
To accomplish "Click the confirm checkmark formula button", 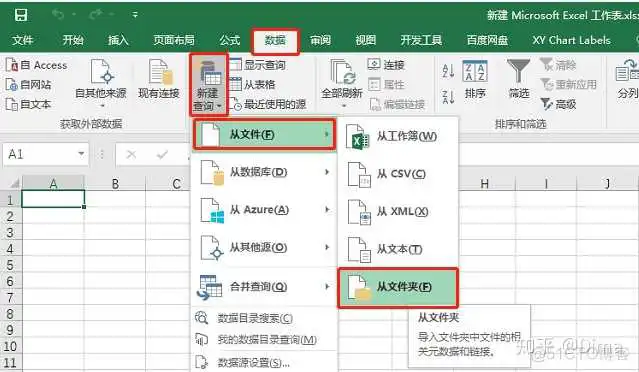I will coord(162,154).
